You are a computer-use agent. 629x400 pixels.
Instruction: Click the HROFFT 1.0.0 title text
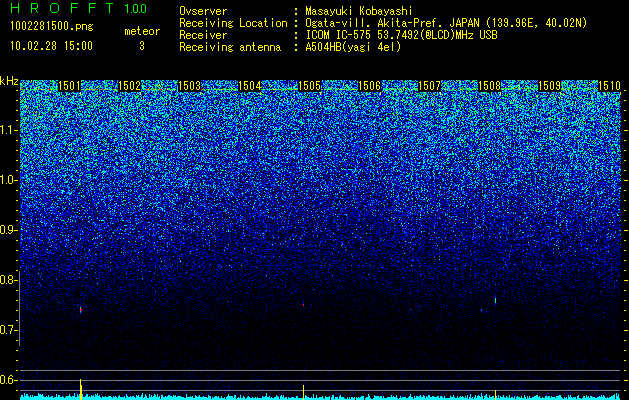[x=78, y=8]
